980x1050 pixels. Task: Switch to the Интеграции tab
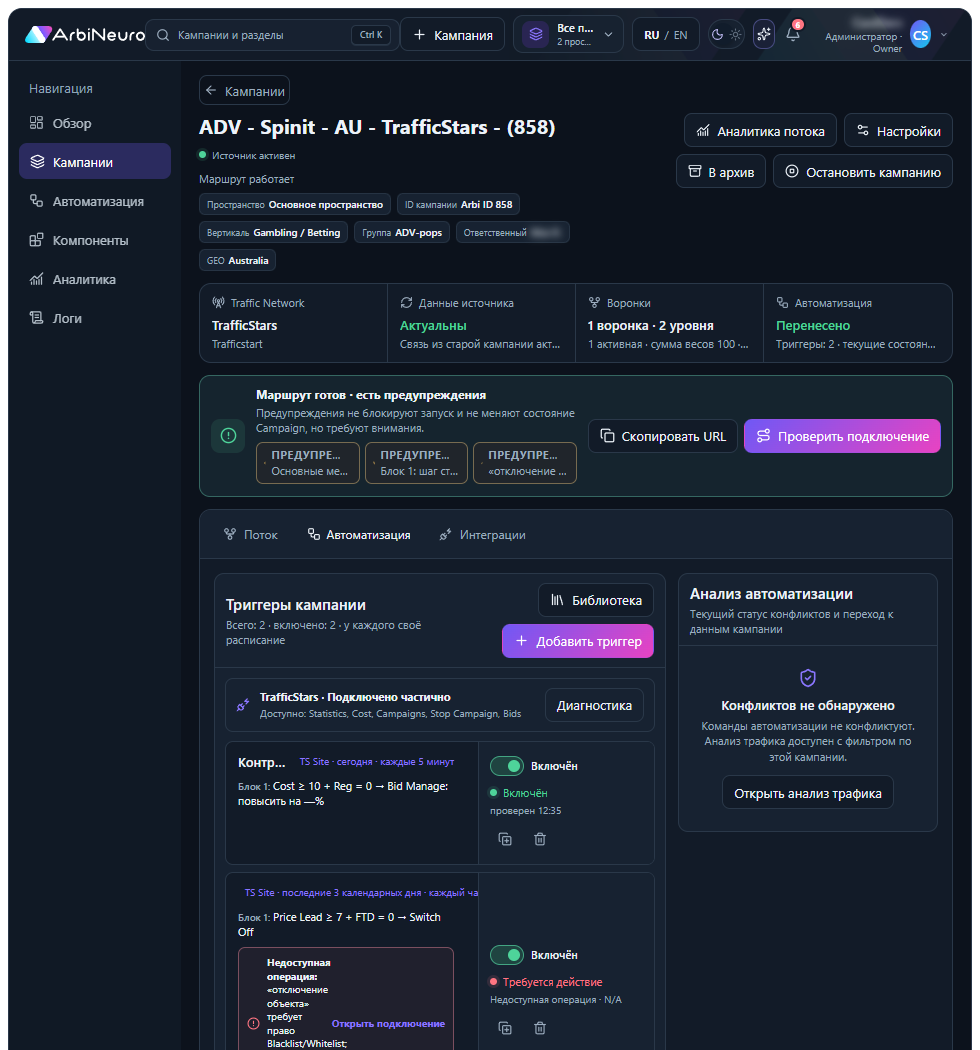[x=482, y=534]
